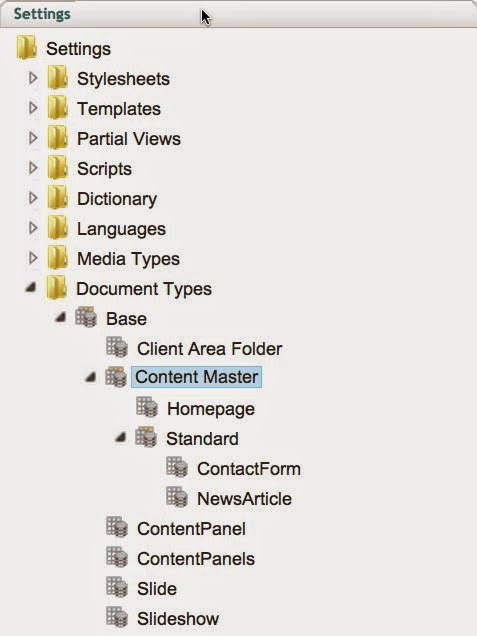
Task: Open the Slide document type
Action: pyautogui.click(x=157, y=589)
